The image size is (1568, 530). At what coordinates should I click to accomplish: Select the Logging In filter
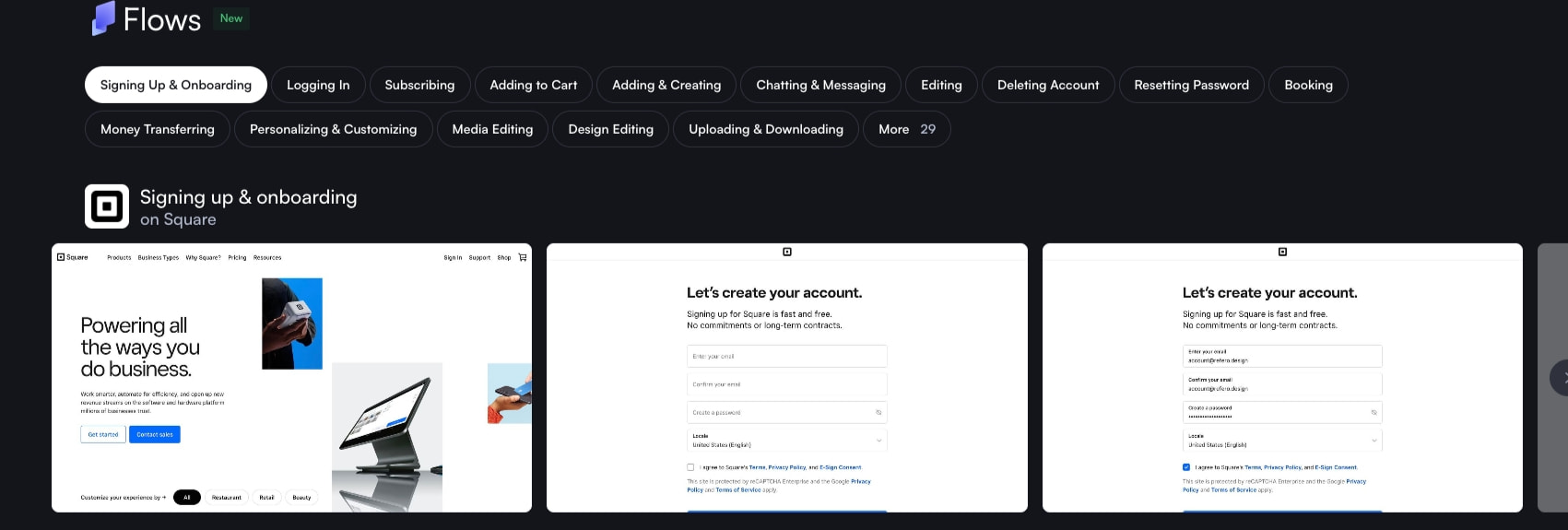click(x=318, y=85)
